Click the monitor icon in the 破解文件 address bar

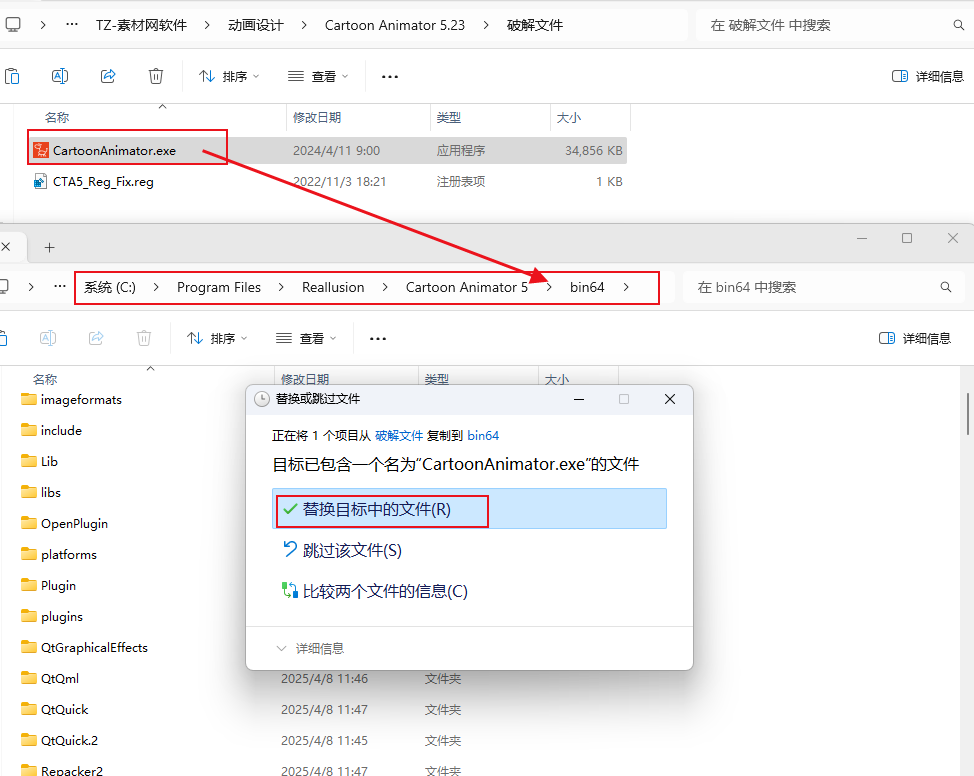tap(12, 25)
